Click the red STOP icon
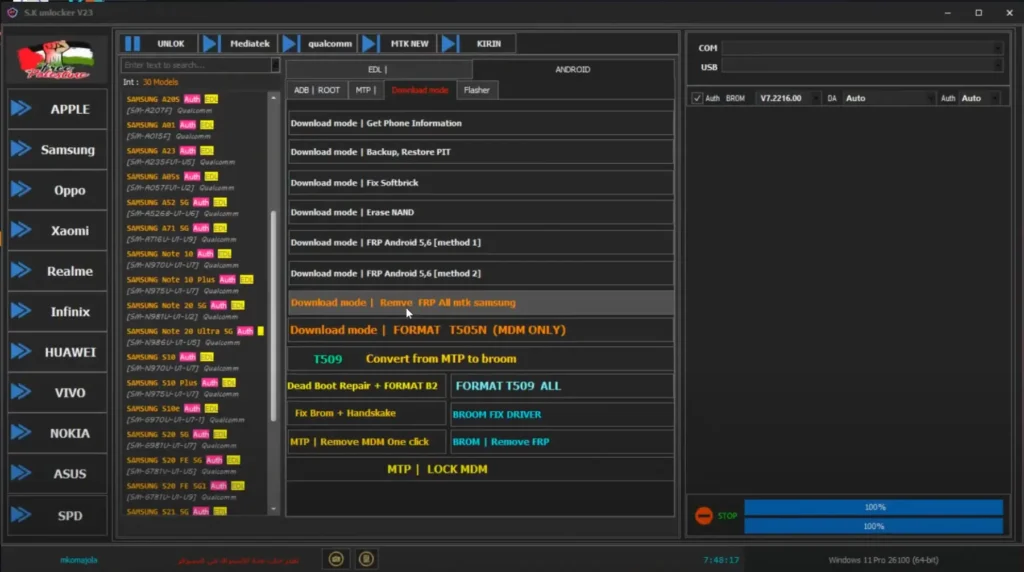1024x572 pixels. [x=704, y=516]
